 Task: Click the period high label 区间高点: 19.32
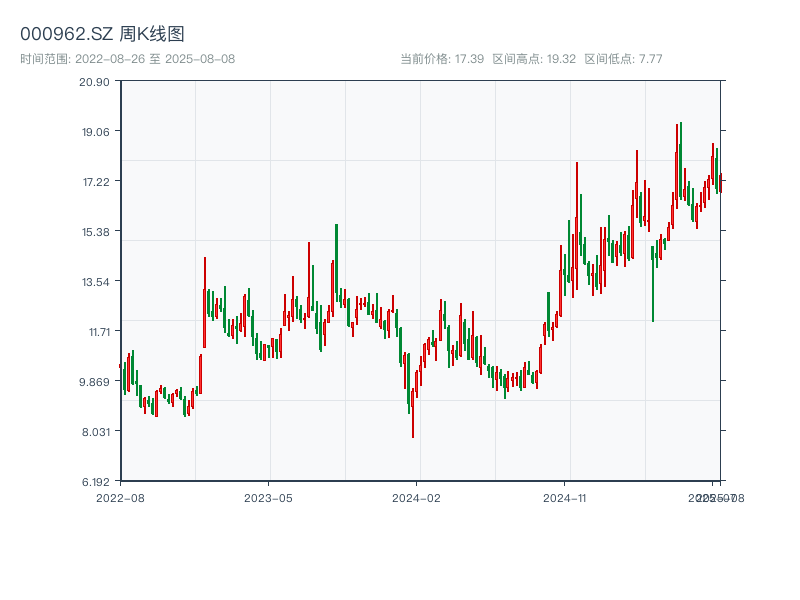point(534,59)
